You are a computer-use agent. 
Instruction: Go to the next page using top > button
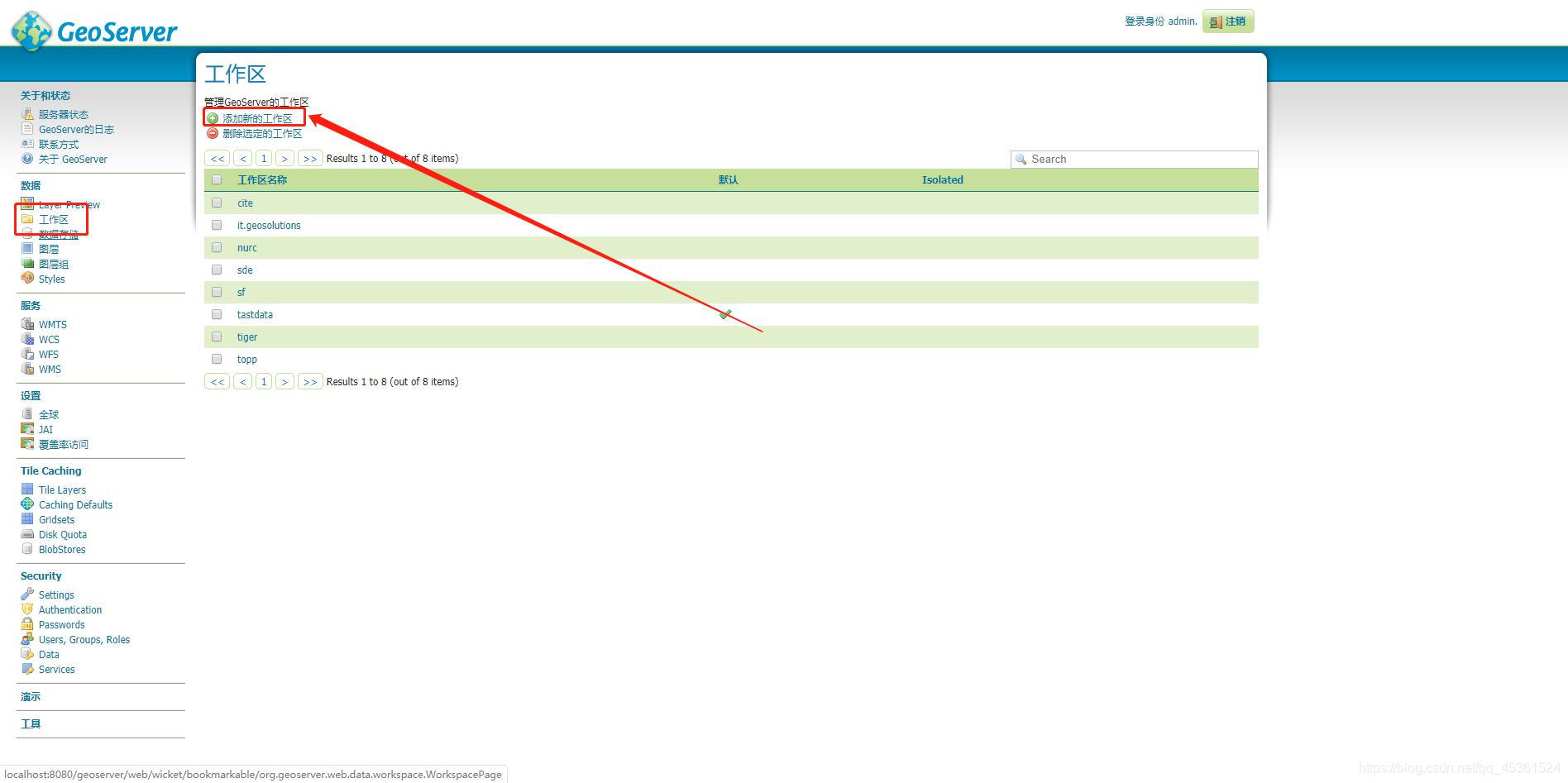(284, 158)
